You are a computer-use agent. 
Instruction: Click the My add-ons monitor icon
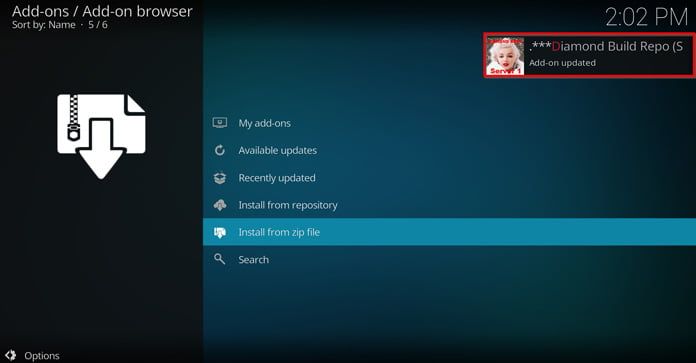coord(220,122)
